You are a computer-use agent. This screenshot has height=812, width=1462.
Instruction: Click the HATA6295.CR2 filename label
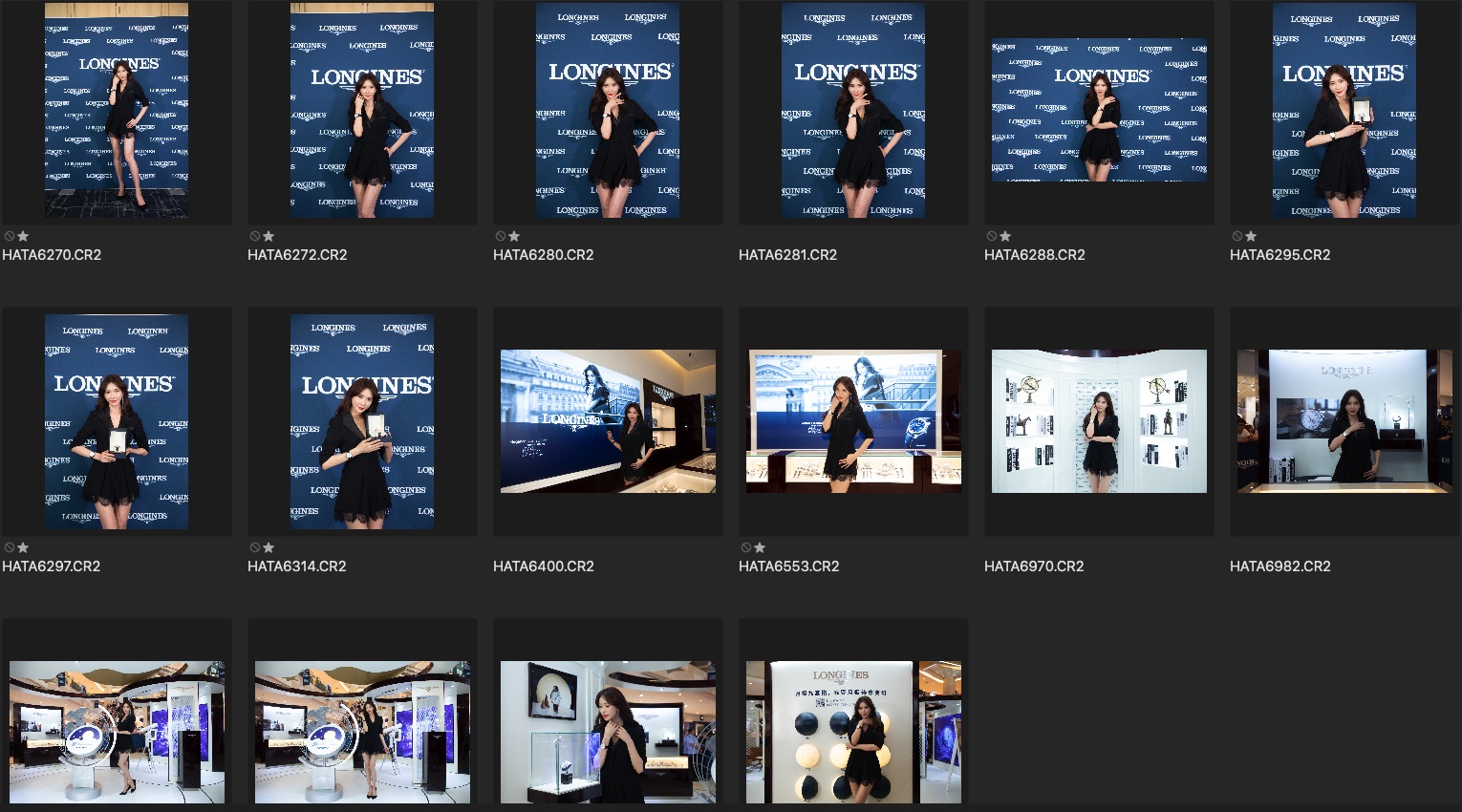tap(1279, 255)
